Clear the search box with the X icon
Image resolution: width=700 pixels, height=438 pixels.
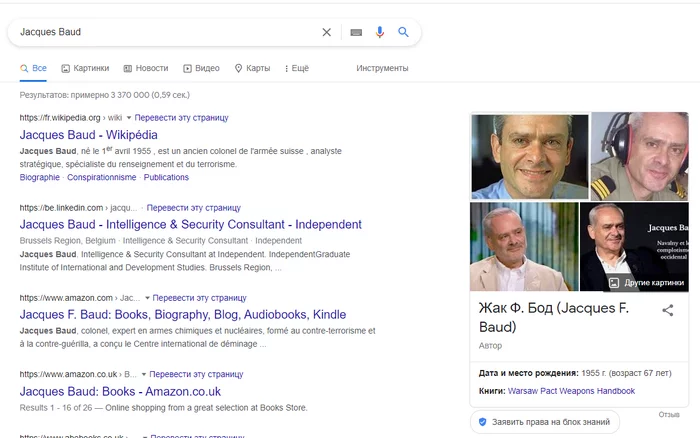click(x=327, y=32)
